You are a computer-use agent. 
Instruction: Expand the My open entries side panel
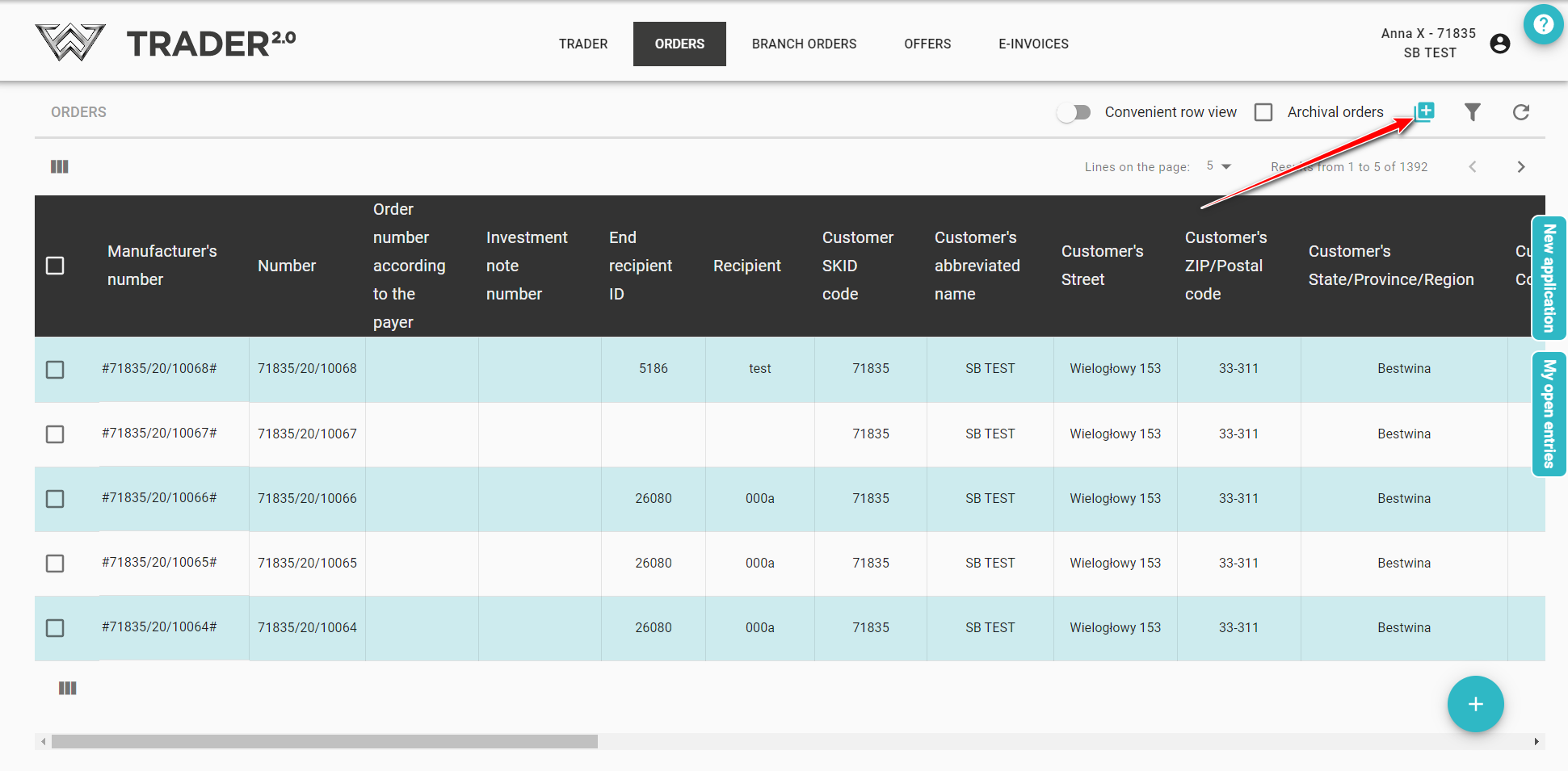(x=1549, y=414)
